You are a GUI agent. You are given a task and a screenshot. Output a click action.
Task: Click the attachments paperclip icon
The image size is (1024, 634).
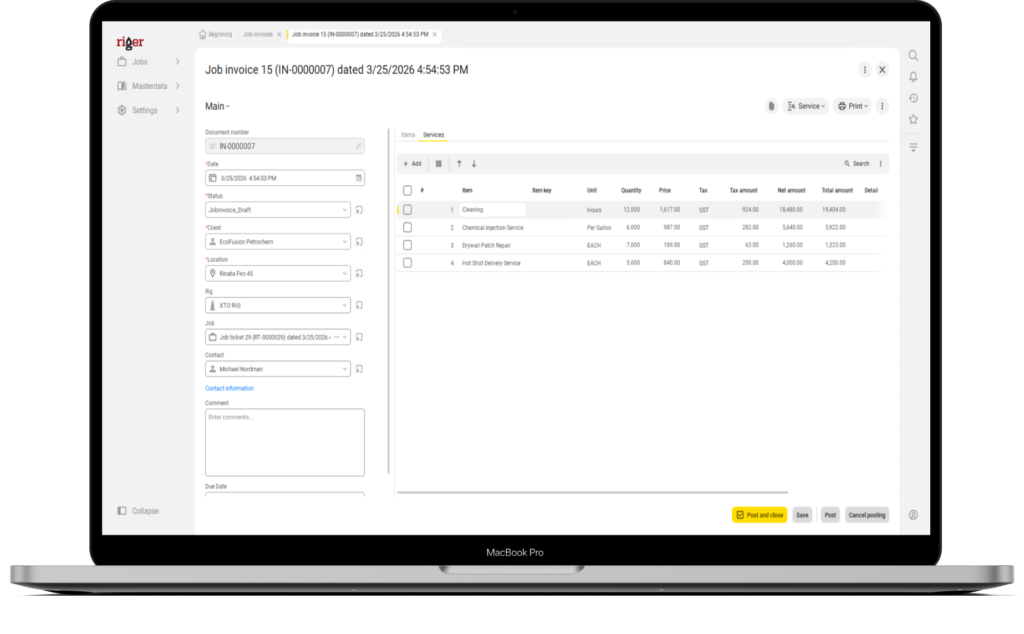[771, 106]
